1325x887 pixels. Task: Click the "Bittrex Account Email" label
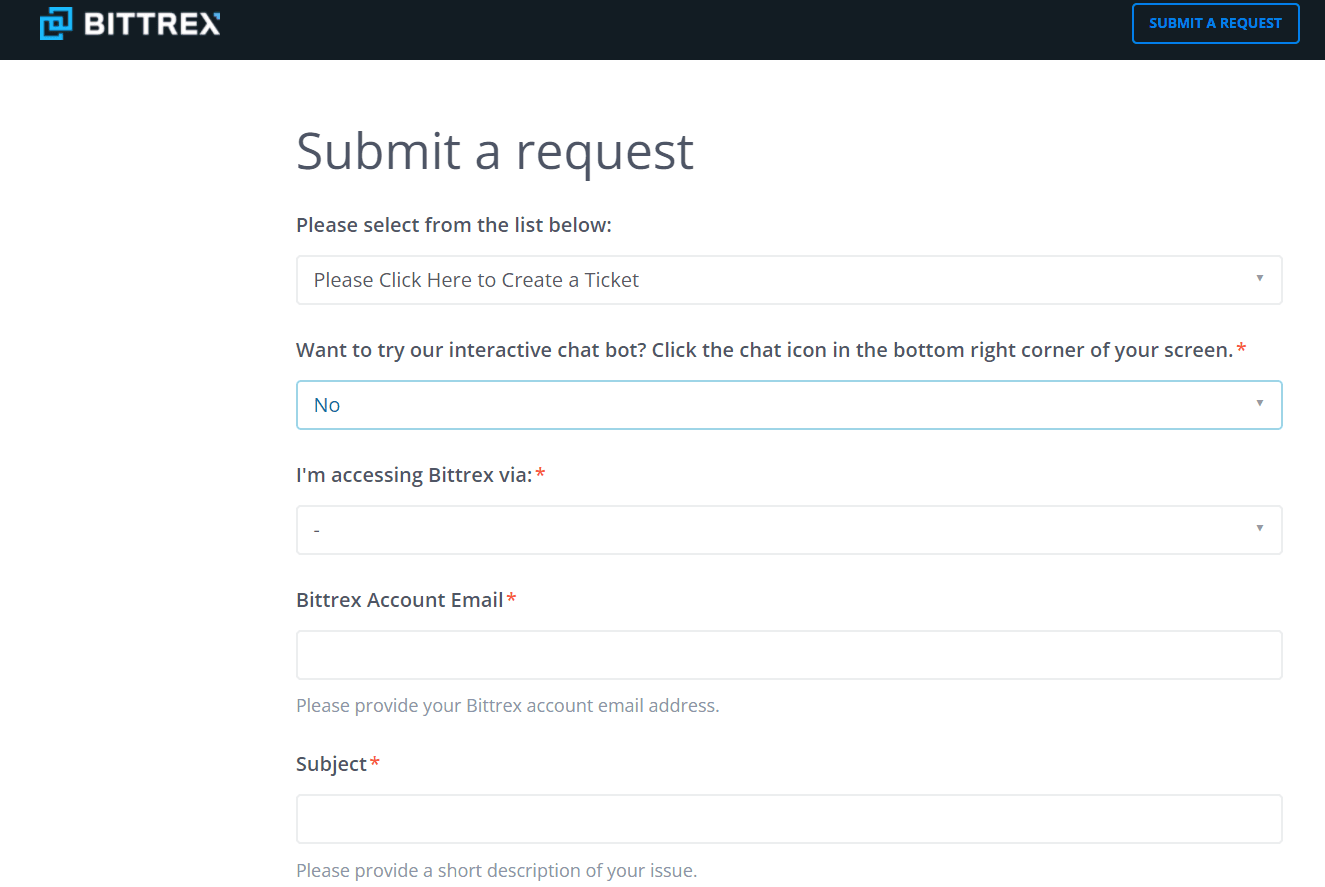[x=399, y=600]
